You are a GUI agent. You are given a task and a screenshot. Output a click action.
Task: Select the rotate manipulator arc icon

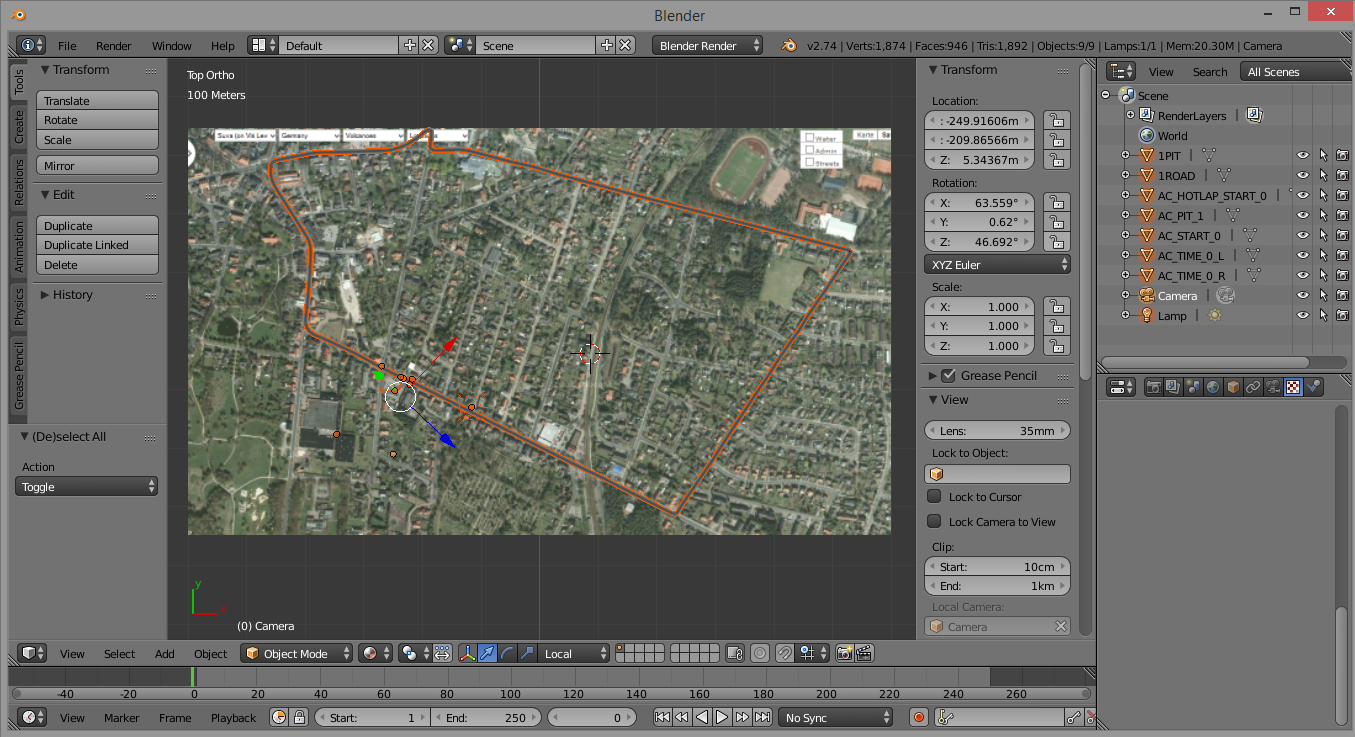click(x=507, y=653)
